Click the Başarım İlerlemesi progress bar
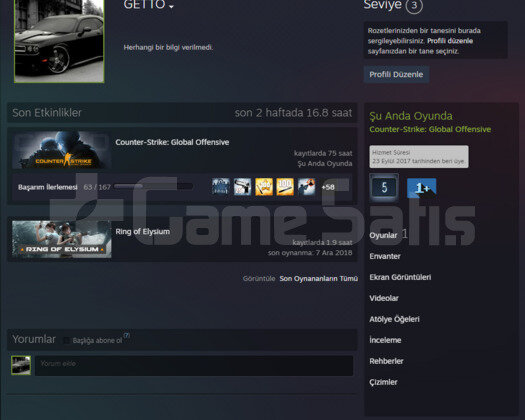The image size is (525, 420). [153, 187]
